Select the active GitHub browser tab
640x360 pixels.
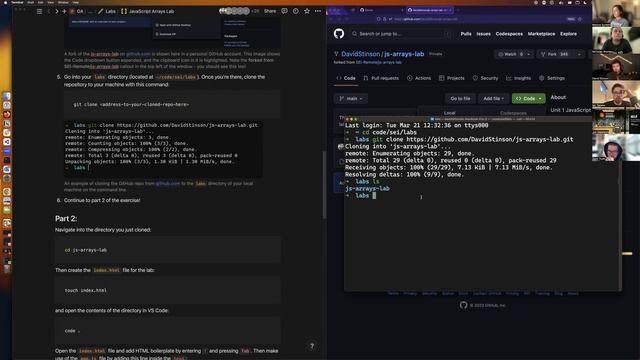point(429,10)
